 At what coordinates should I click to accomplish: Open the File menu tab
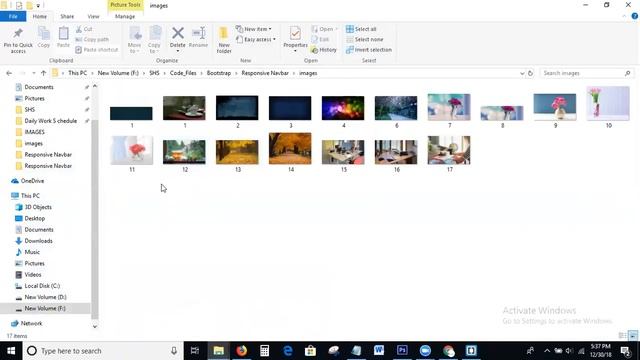pos(13,16)
